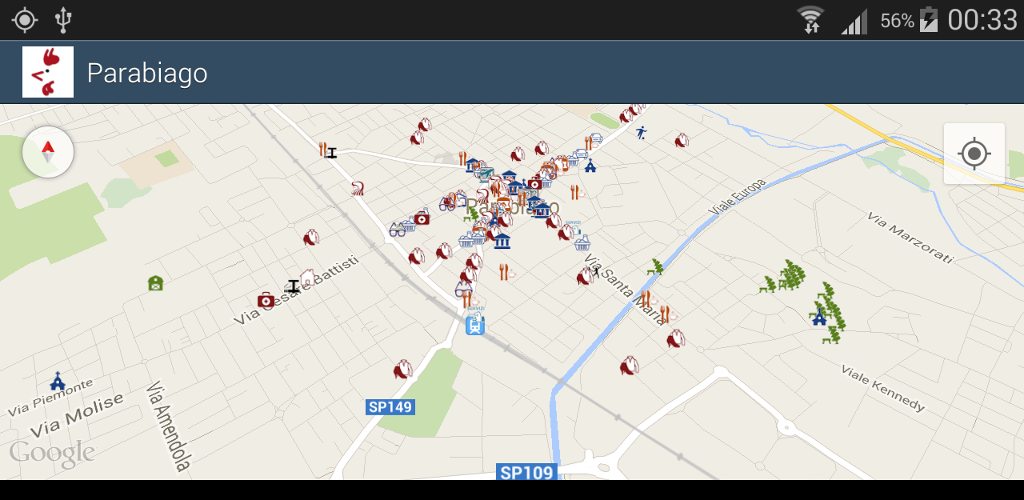Tap the SP149 road shield
The height and width of the screenshot is (500, 1024).
click(391, 407)
